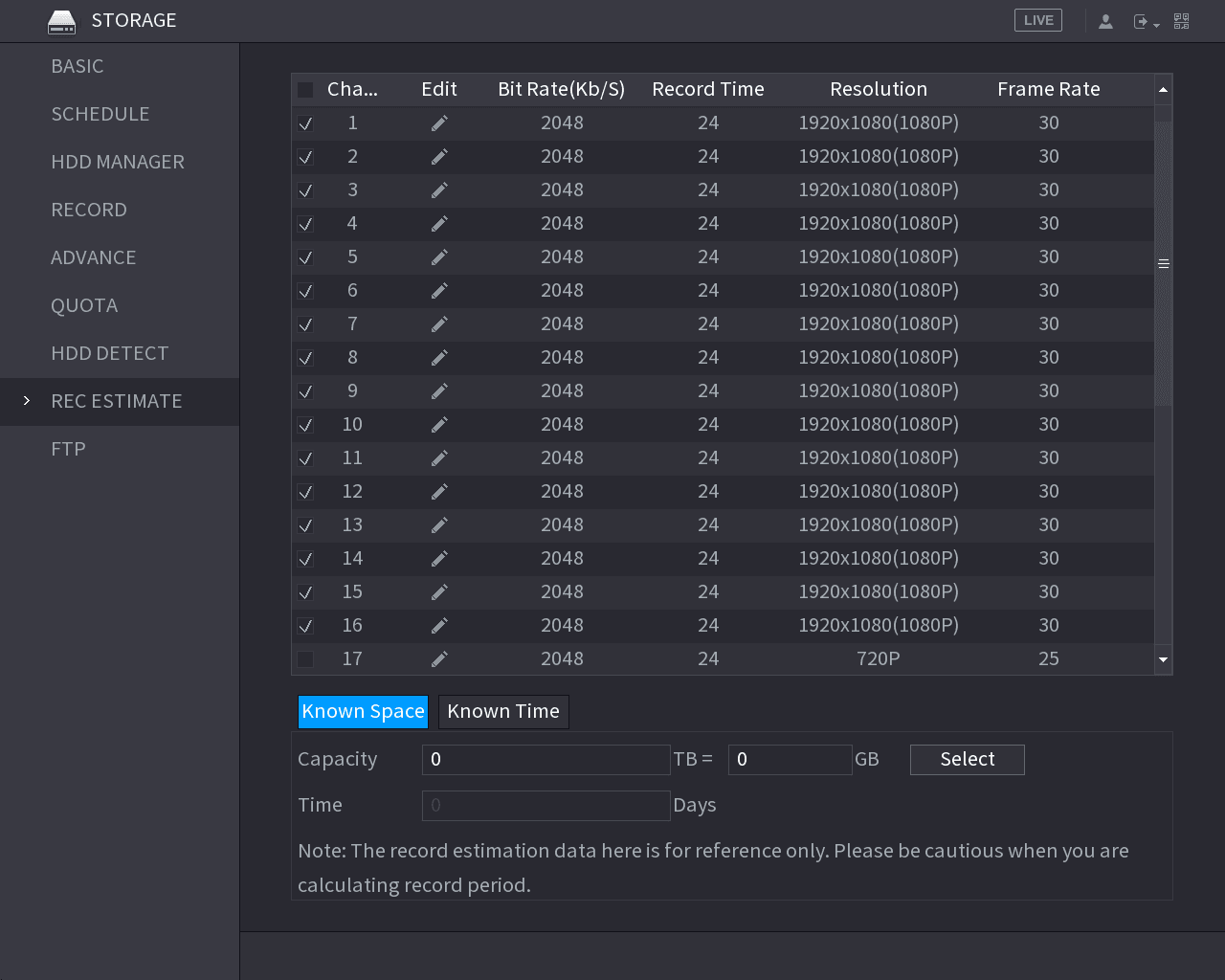Uncheck channel 5 checkbox

coord(305,257)
